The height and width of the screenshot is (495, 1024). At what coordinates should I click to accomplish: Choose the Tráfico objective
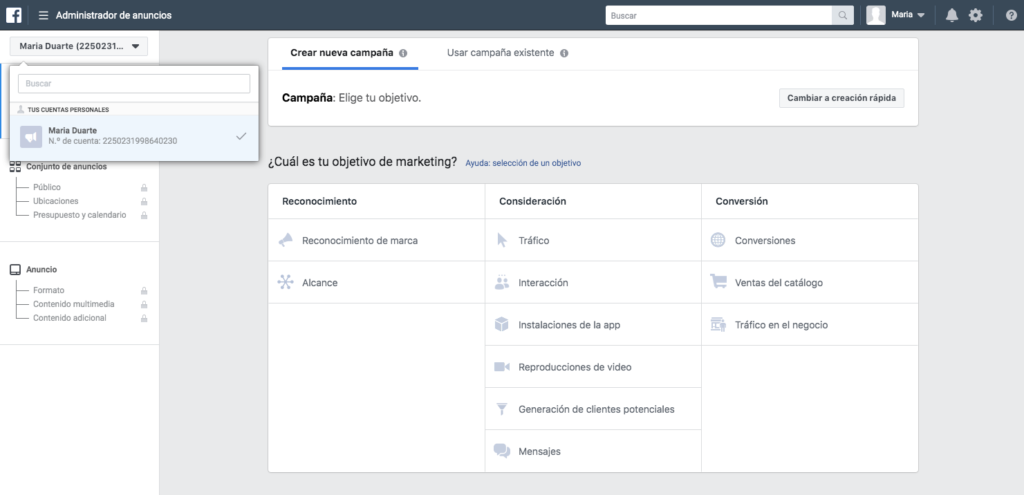[x=593, y=240]
